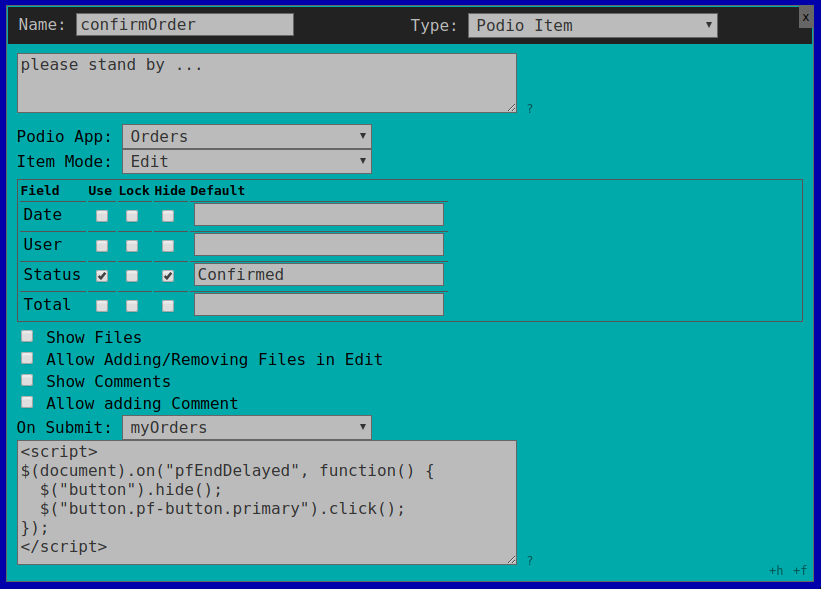Click the +f link
Screen dimensions: 821x589
800,570
